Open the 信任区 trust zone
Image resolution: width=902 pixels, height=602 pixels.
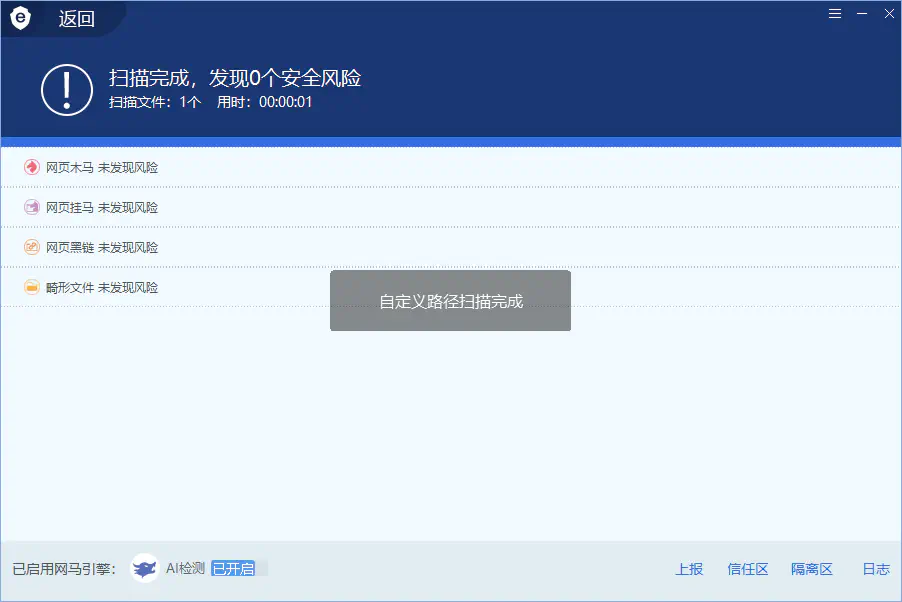747,568
